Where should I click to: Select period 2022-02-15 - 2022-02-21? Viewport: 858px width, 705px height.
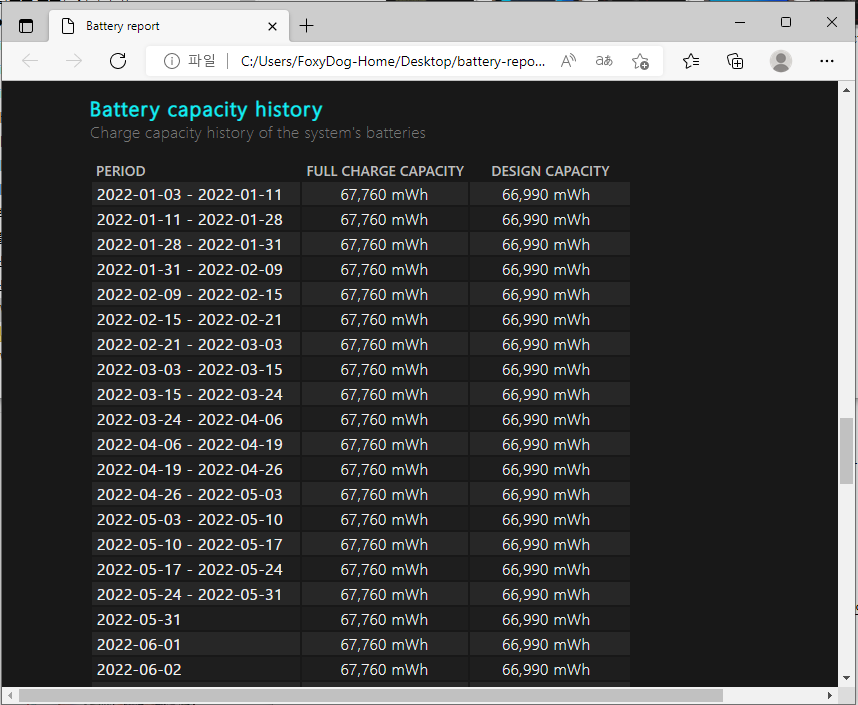click(189, 320)
